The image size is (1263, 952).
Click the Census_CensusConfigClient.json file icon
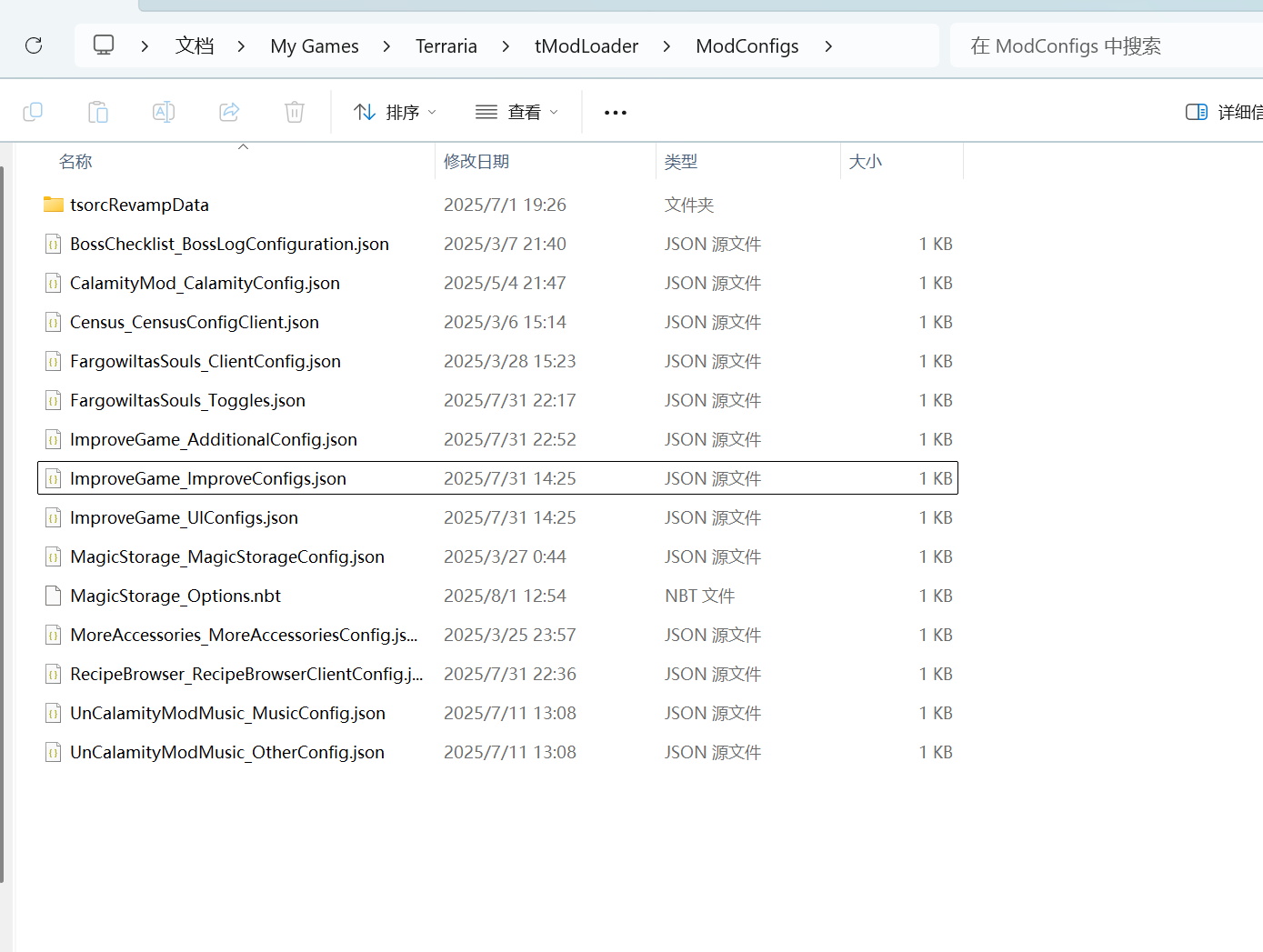tap(54, 322)
